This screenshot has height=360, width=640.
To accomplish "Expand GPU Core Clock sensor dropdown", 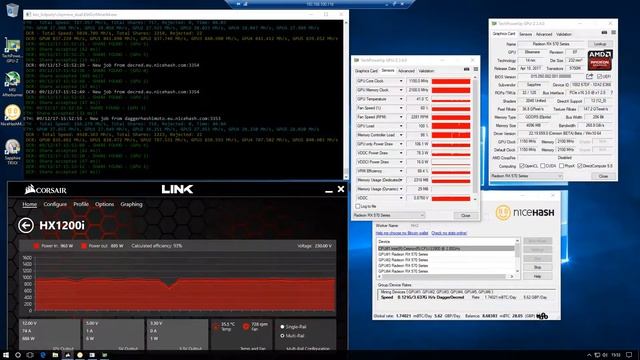I will pos(401,81).
